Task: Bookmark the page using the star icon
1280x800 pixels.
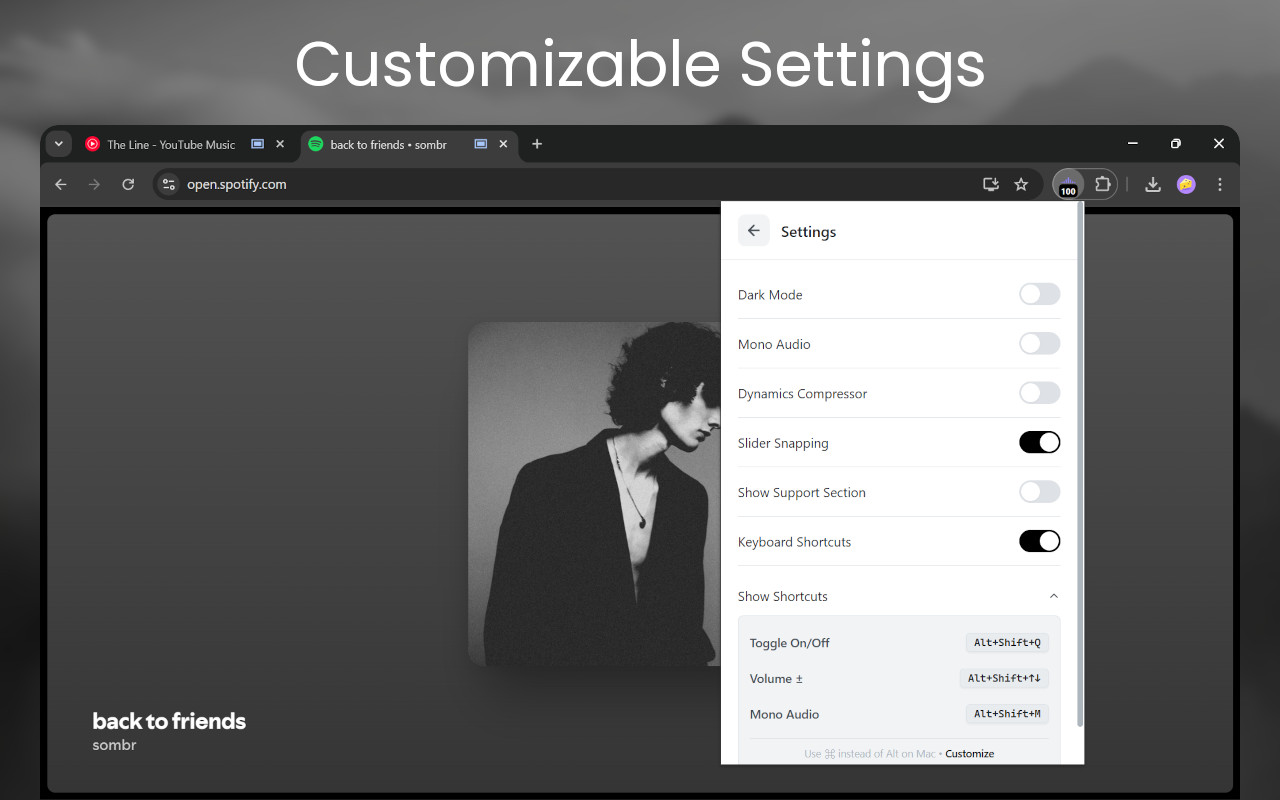Action: coord(1021,184)
